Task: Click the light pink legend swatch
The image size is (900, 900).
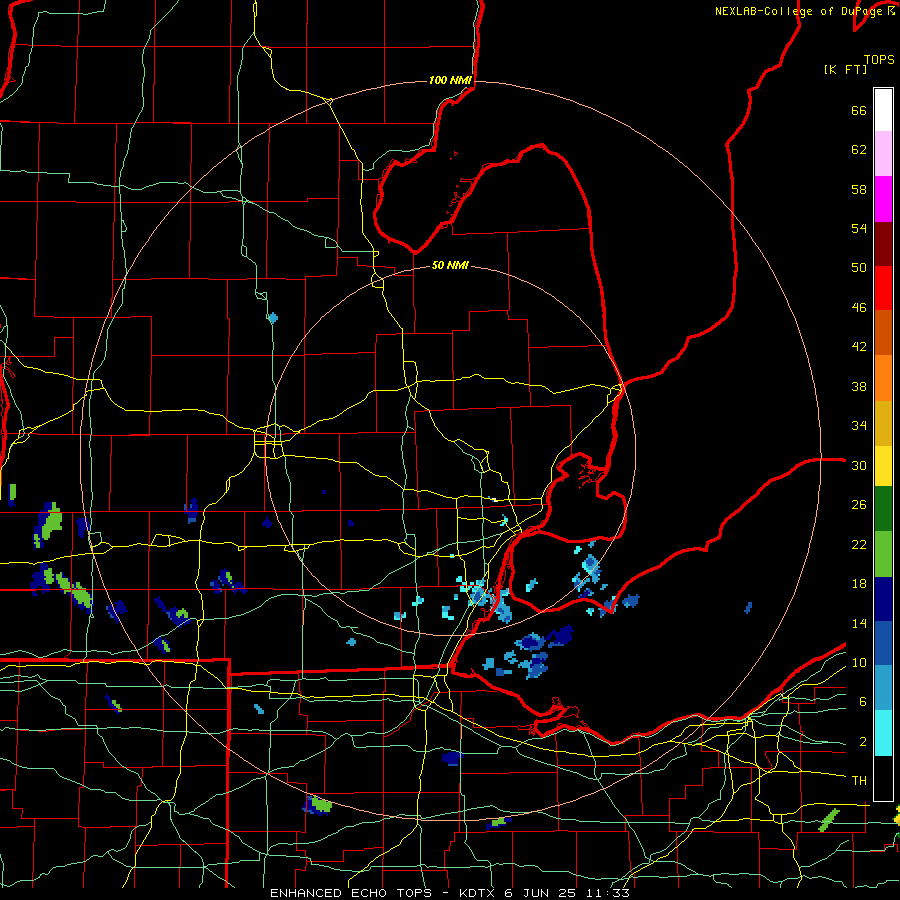Action: (x=883, y=154)
